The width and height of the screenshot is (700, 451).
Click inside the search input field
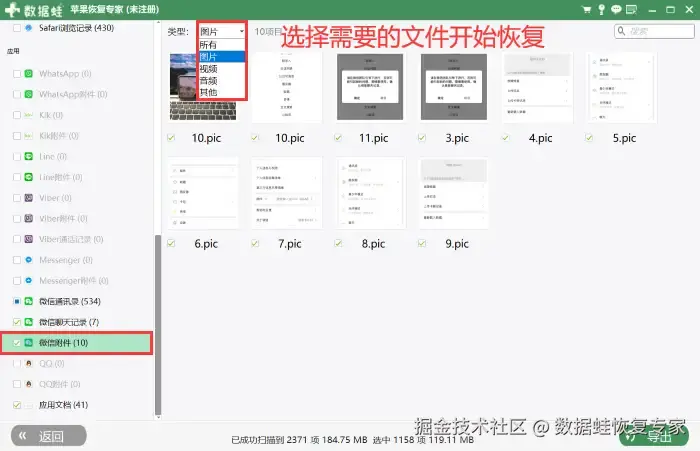pyautogui.click(x=654, y=31)
